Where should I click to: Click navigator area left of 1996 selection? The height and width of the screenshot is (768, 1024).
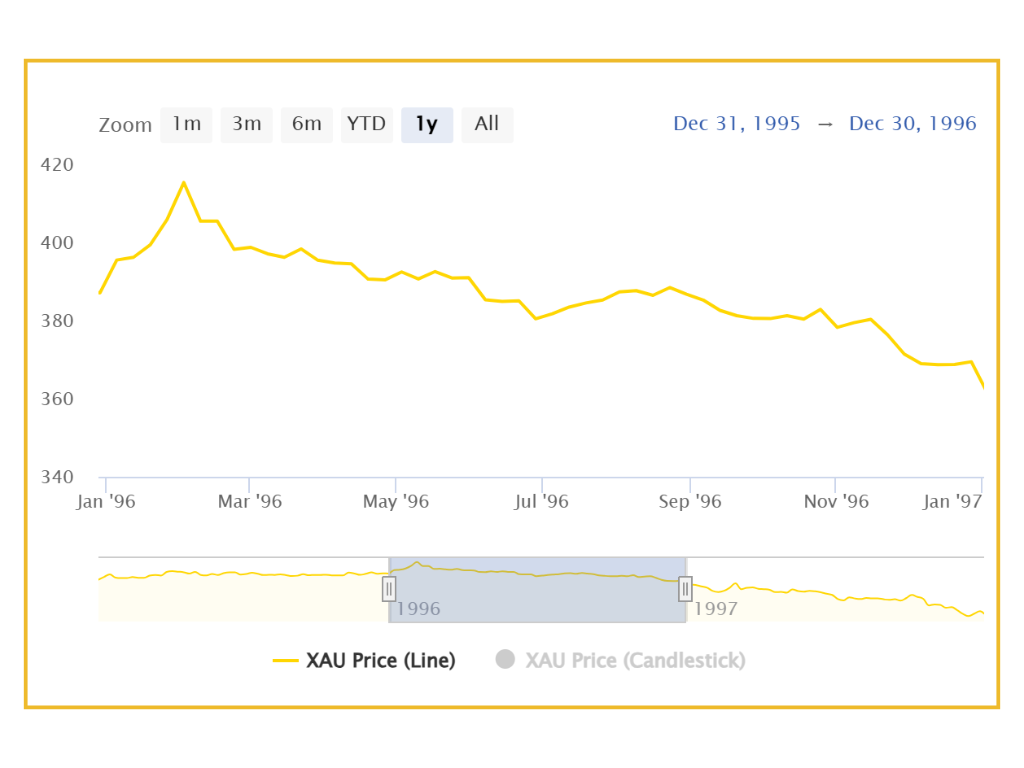point(240,595)
